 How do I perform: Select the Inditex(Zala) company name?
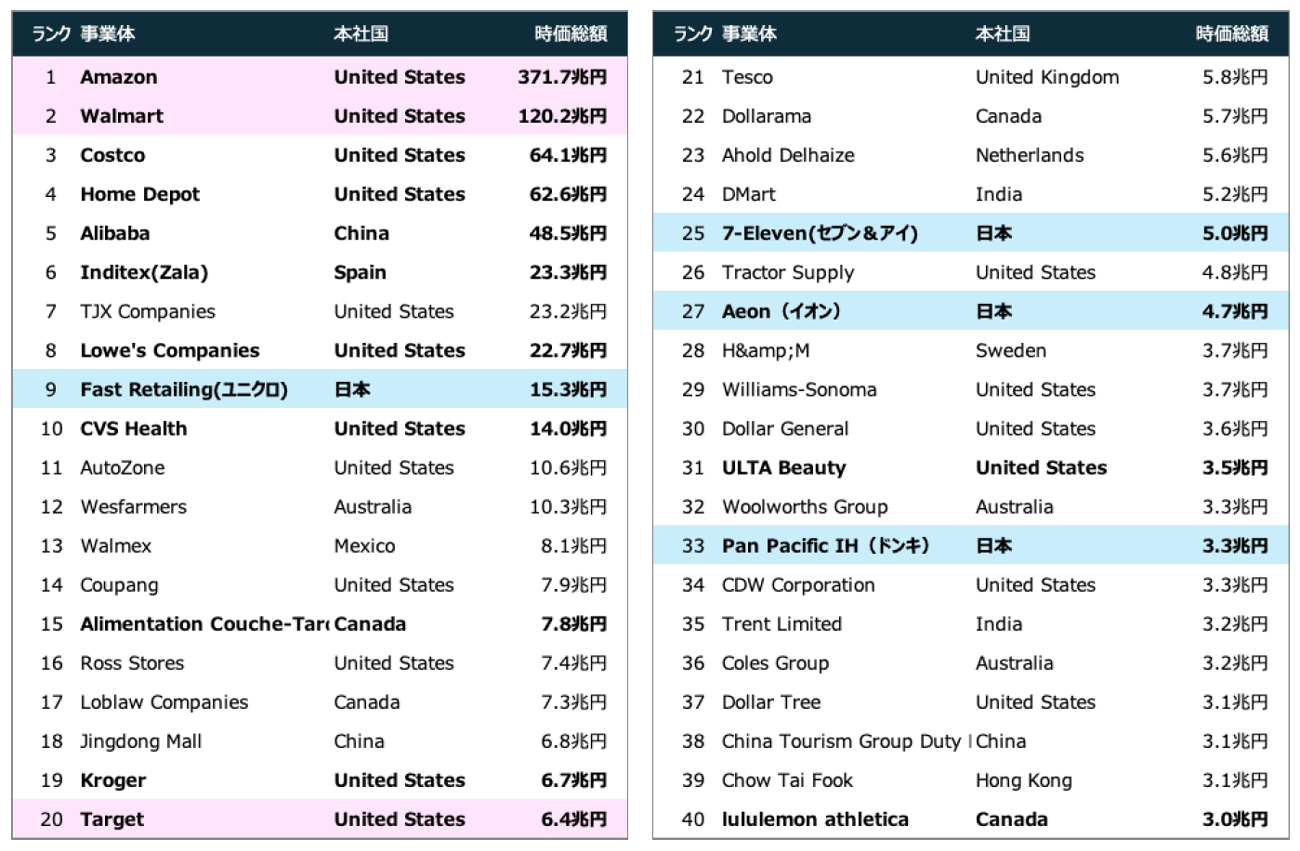[x=144, y=273]
